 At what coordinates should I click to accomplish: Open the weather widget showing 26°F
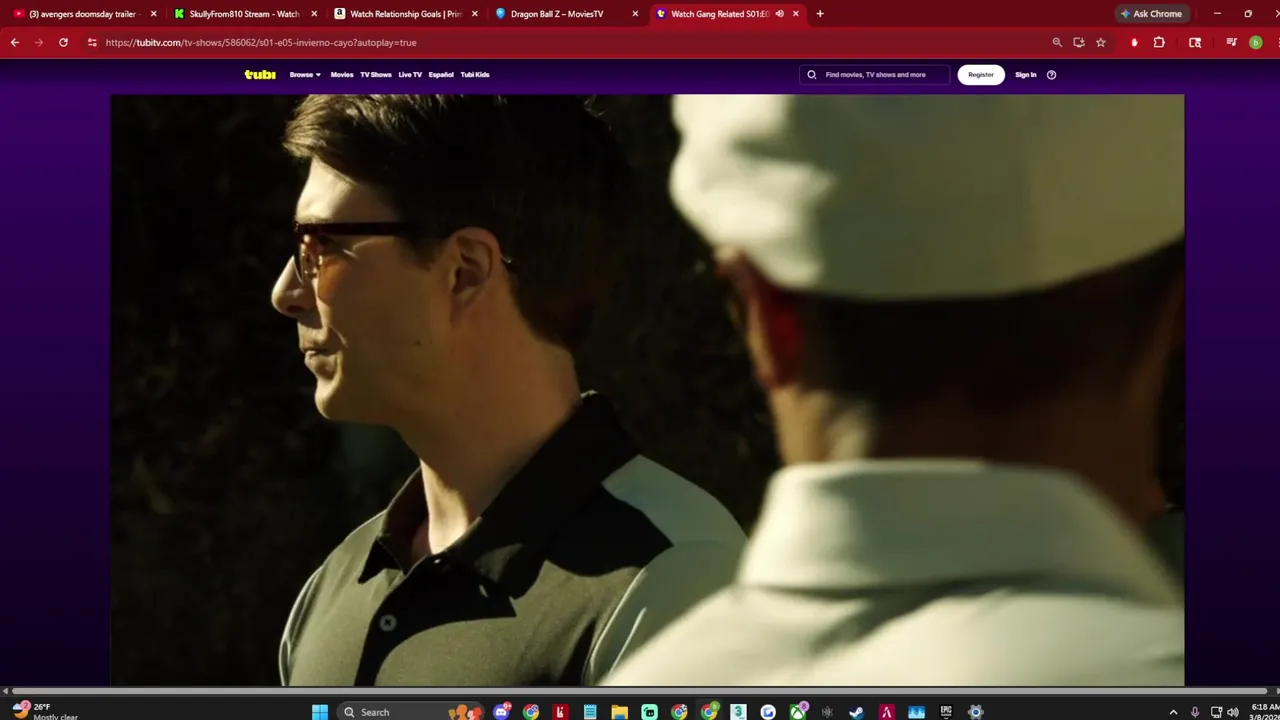[45, 711]
